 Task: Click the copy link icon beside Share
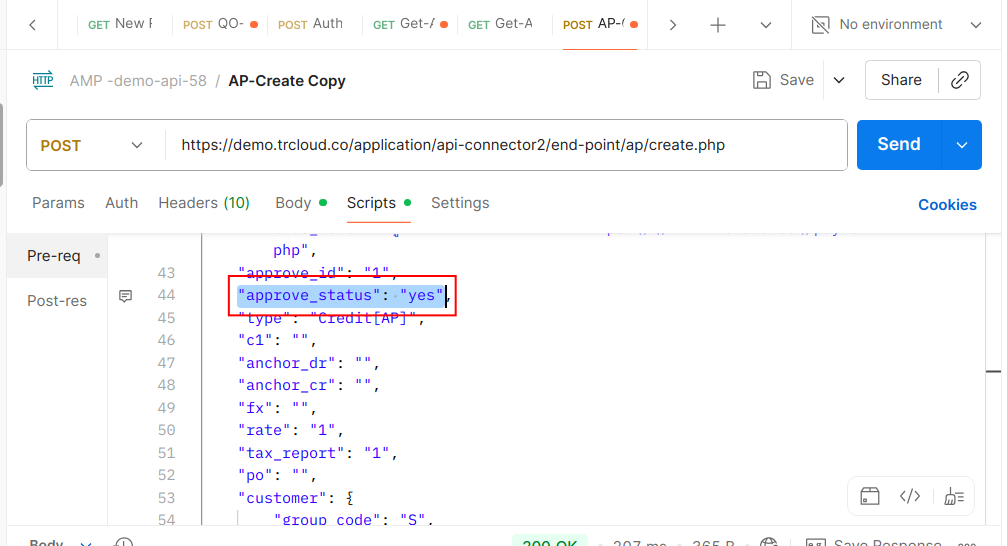(x=959, y=80)
